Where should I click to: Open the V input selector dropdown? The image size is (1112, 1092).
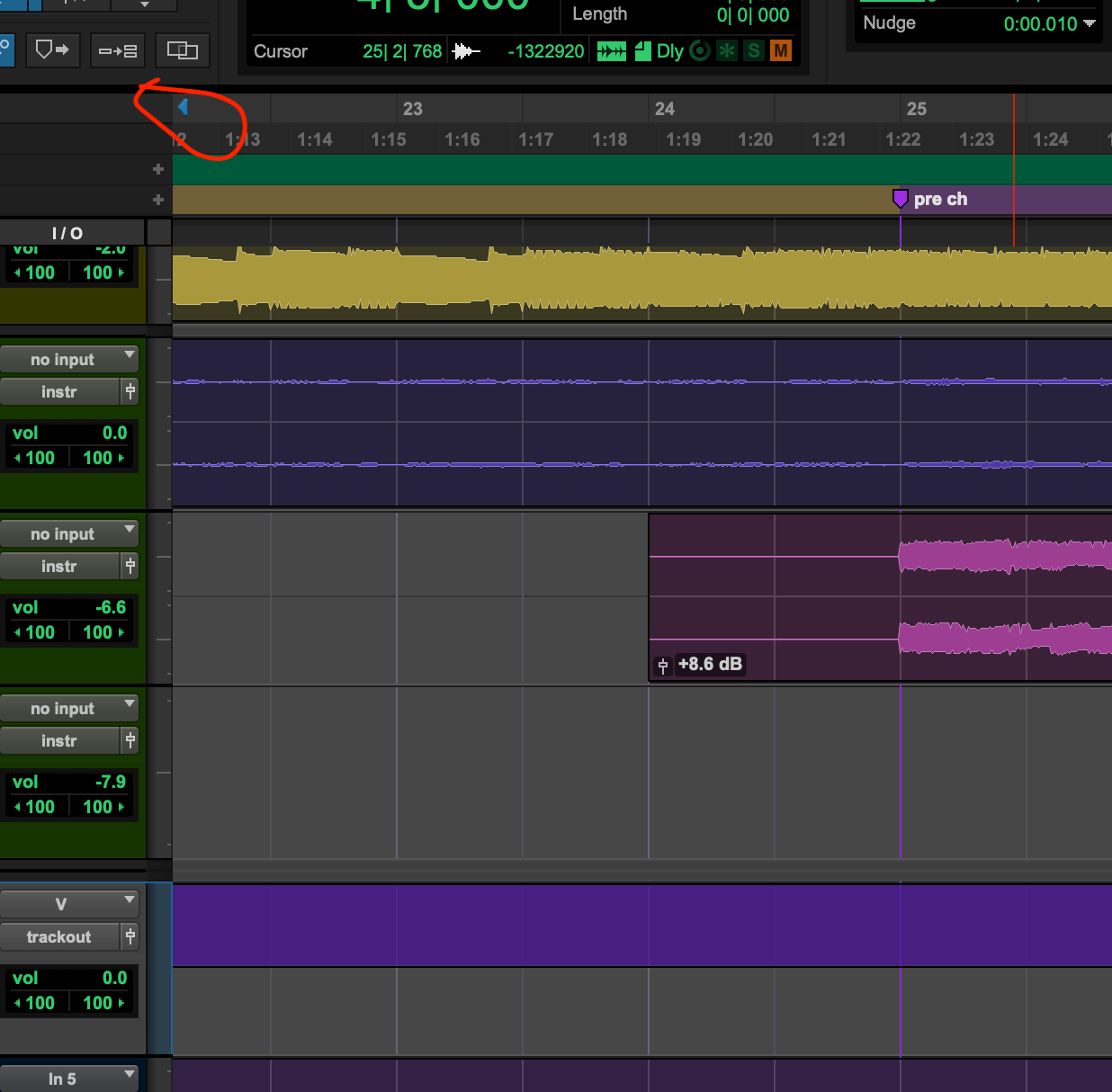pyautogui.click(x=69, y=904)
